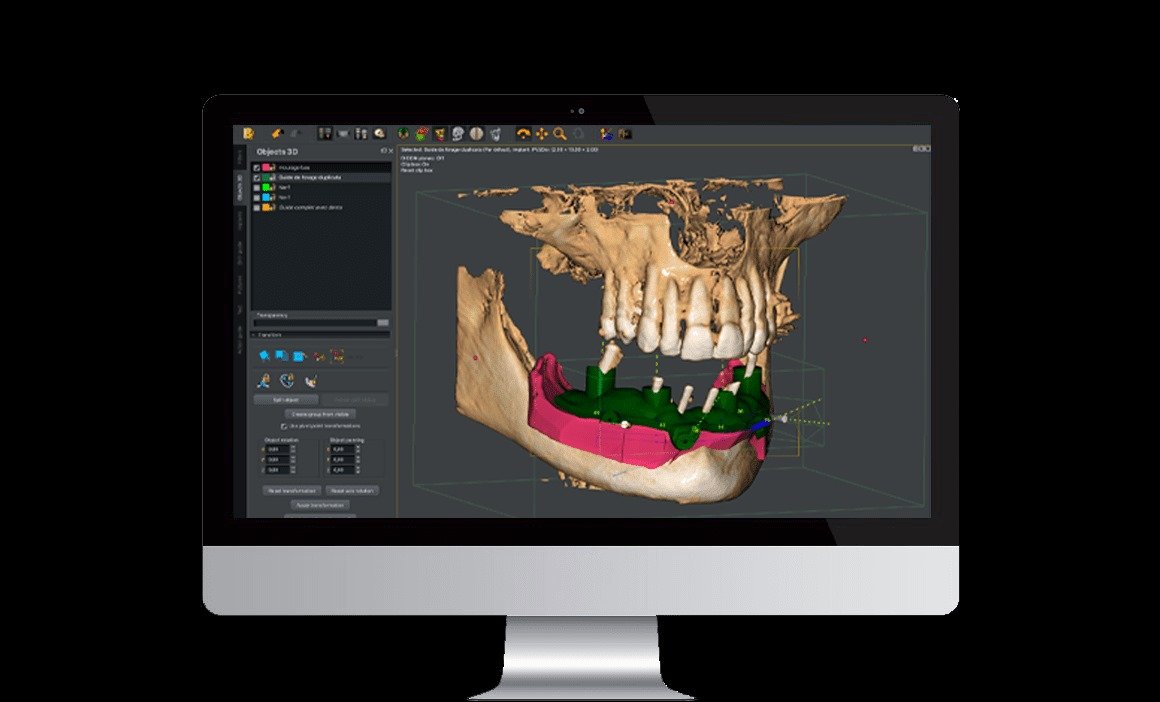Click the first blue shape icon under Transform
Viewport: 1160px width, 702px height.
click(x=264, y=355)
